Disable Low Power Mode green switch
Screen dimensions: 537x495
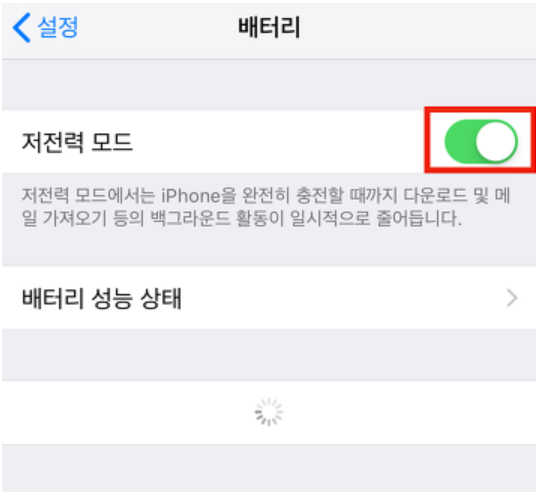click(x=481, y=141)
